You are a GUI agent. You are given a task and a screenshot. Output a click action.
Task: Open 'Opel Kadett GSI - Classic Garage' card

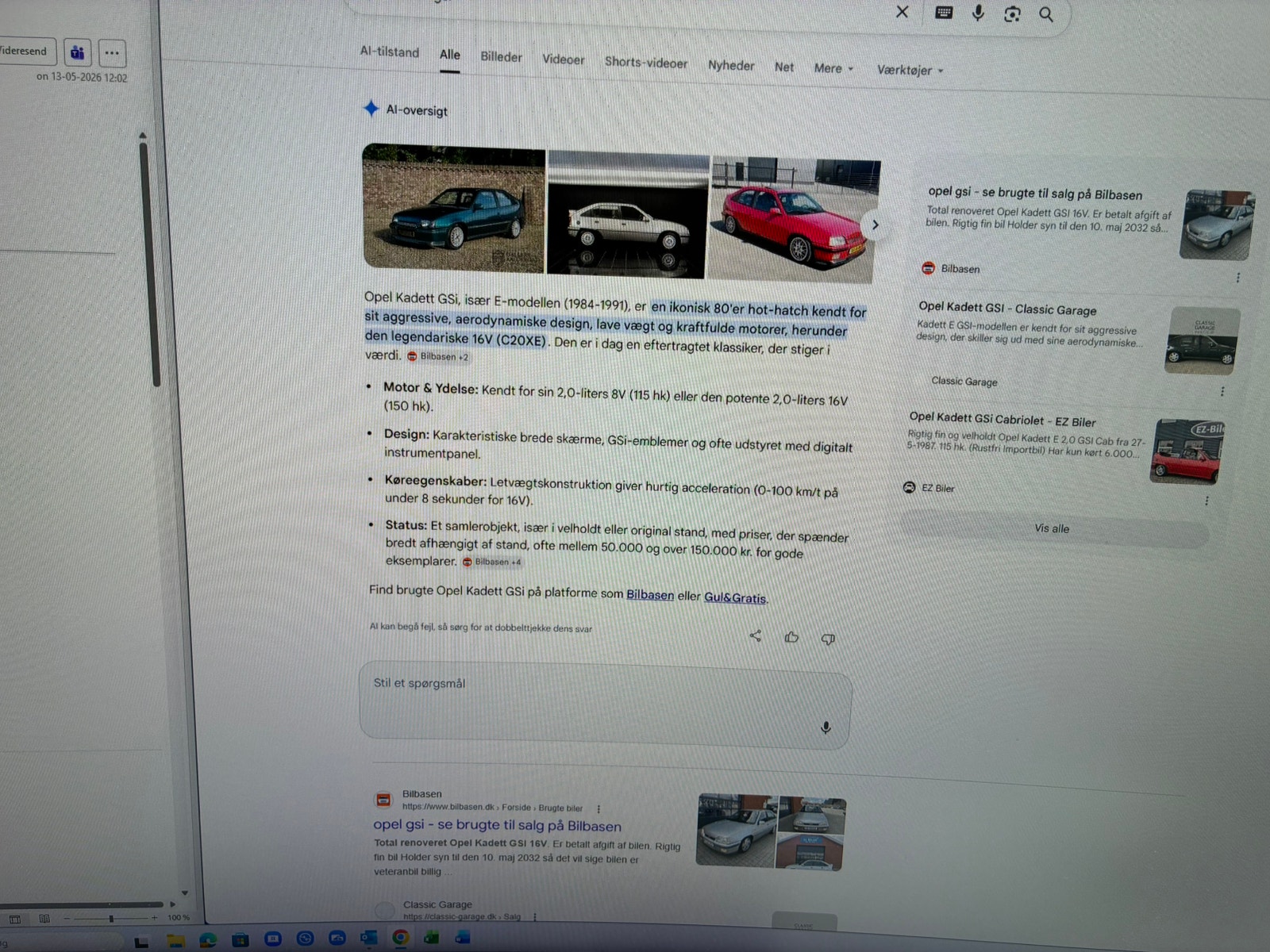pyautogui.click(x=1007, y=308)
